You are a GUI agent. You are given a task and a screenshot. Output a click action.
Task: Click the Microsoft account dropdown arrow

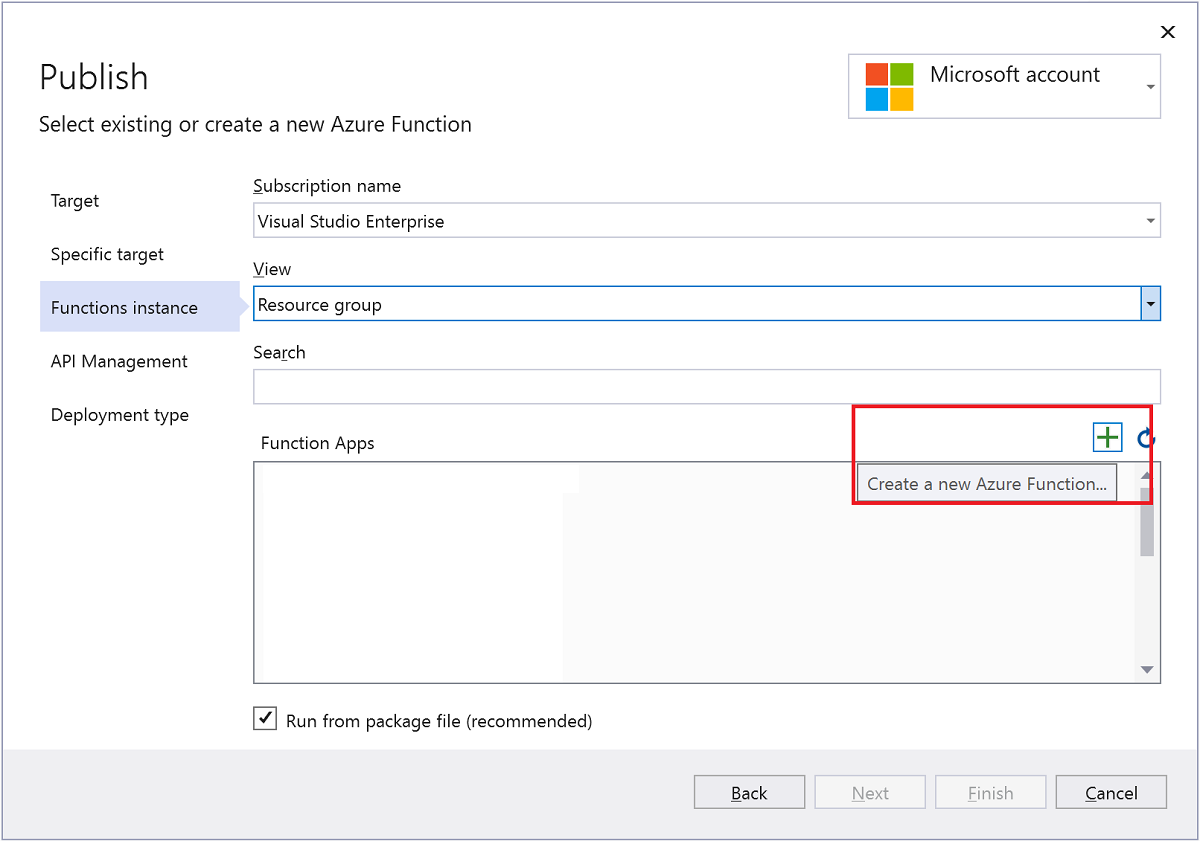(x=1151, y=86)
